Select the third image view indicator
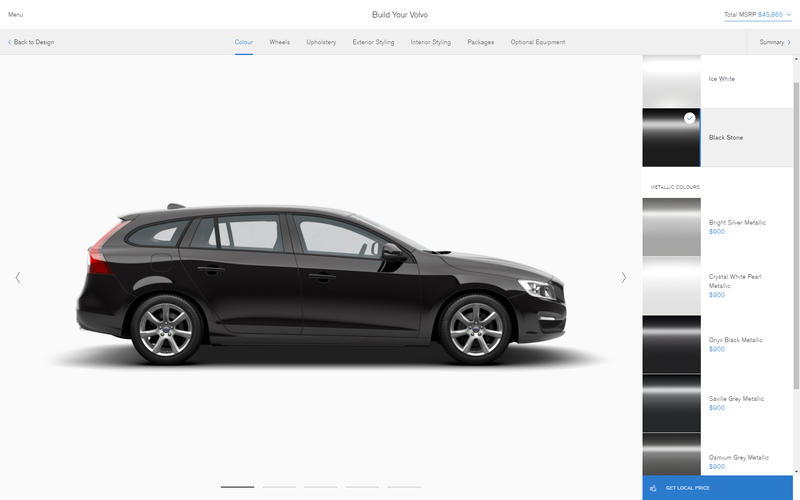This screenshot has width=800, height=500. 320,487
